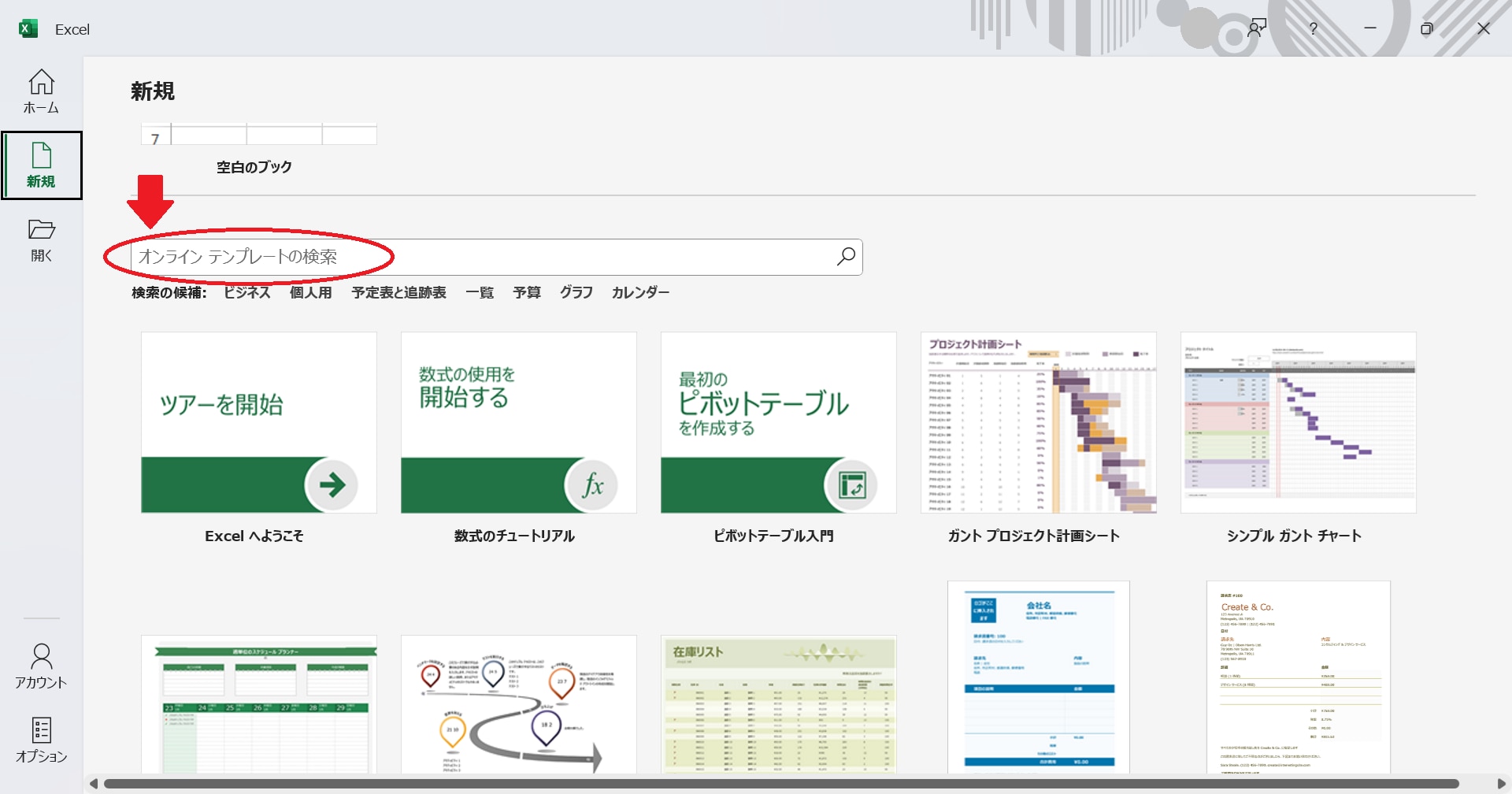Open the 開く (Open) folder icon
1512x794 pixels.
point(41,240)
